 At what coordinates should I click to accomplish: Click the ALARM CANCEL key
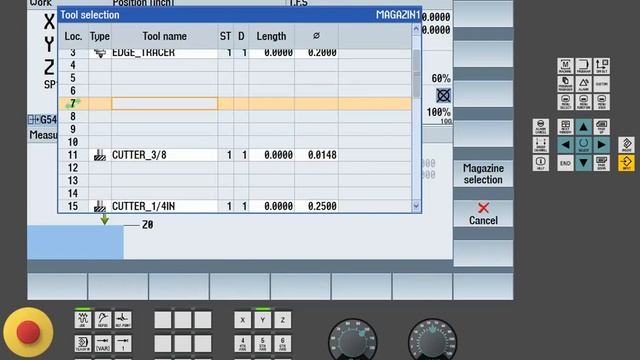click(x=540, y=127)
